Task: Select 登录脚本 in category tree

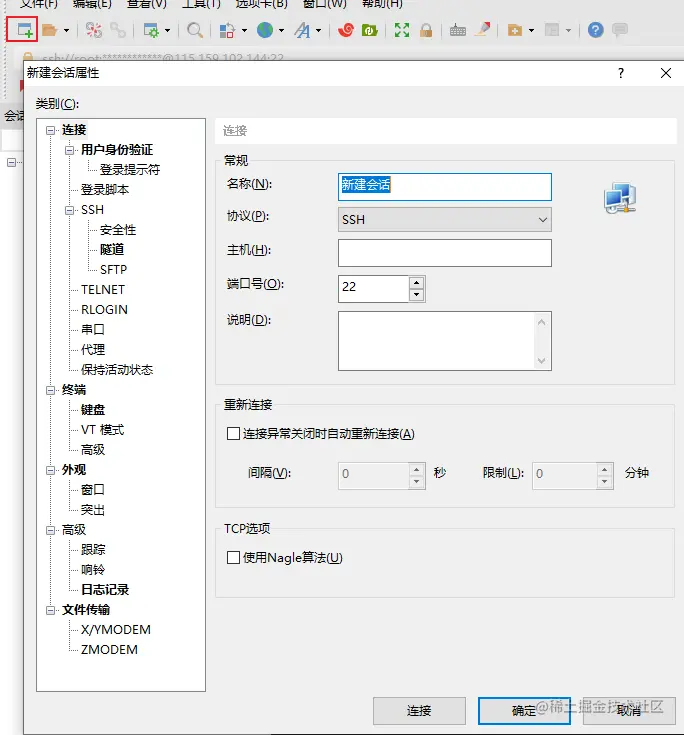Action: pyautogui.click(x=105, y=190)
